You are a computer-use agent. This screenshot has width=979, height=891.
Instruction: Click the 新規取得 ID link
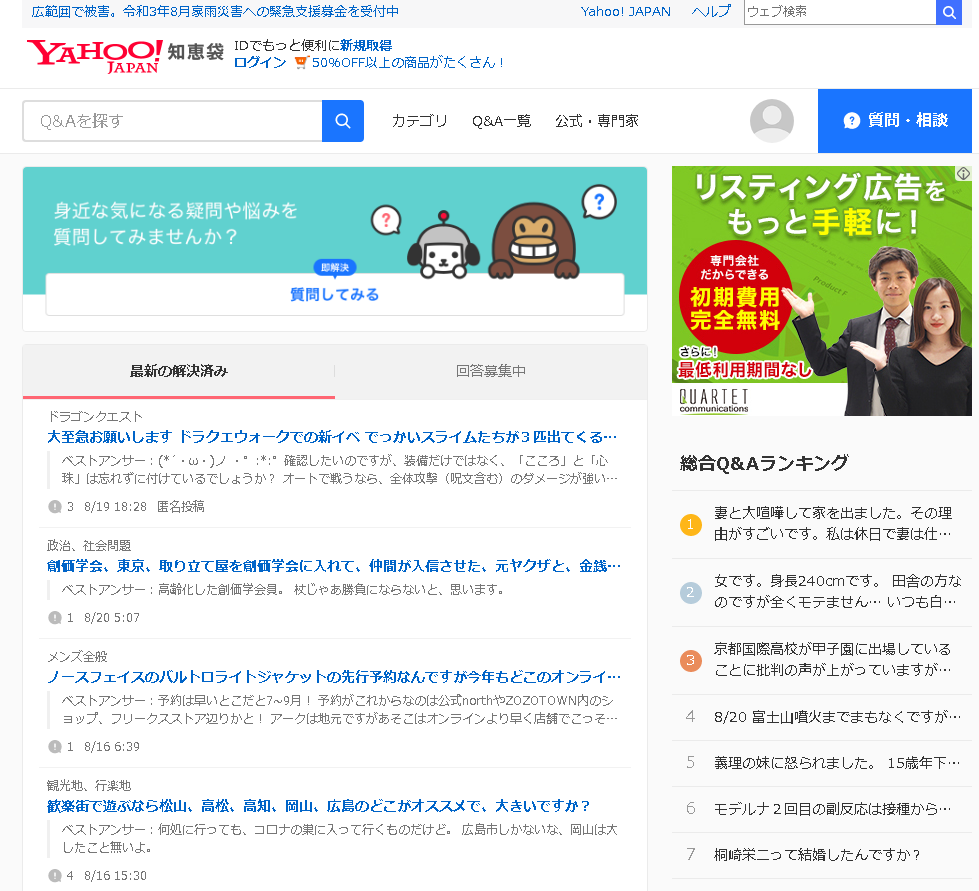[x=366, y=46]
